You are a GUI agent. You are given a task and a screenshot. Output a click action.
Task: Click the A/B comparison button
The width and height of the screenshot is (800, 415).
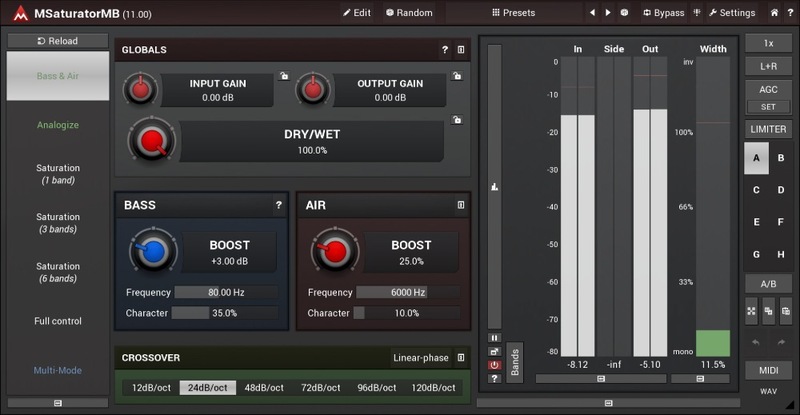[768, 284]
